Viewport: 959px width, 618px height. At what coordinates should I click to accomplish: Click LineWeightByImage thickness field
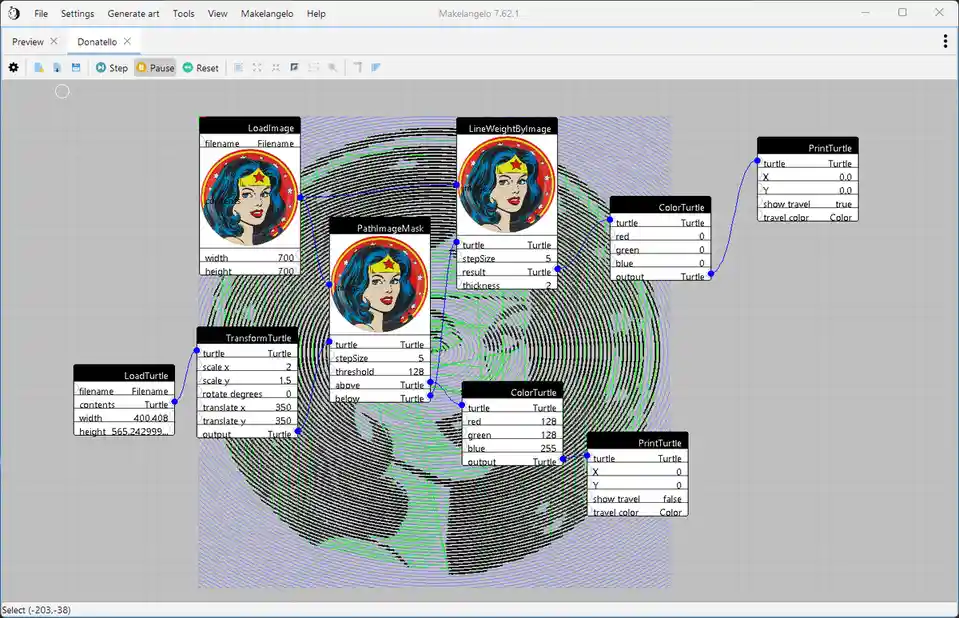click(x=507, y=285)
